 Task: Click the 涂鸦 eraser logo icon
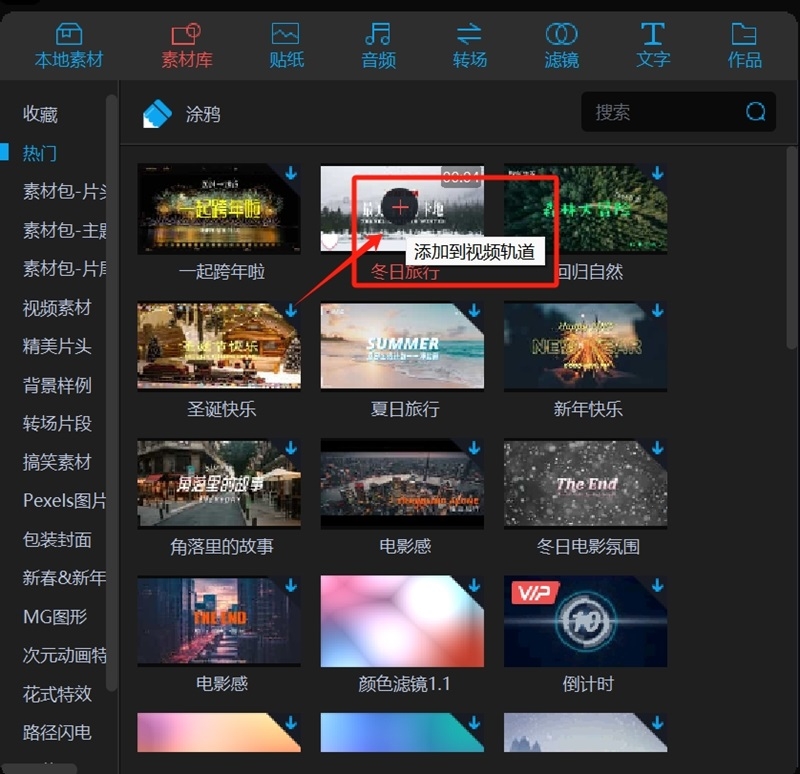tap(157, 113)
